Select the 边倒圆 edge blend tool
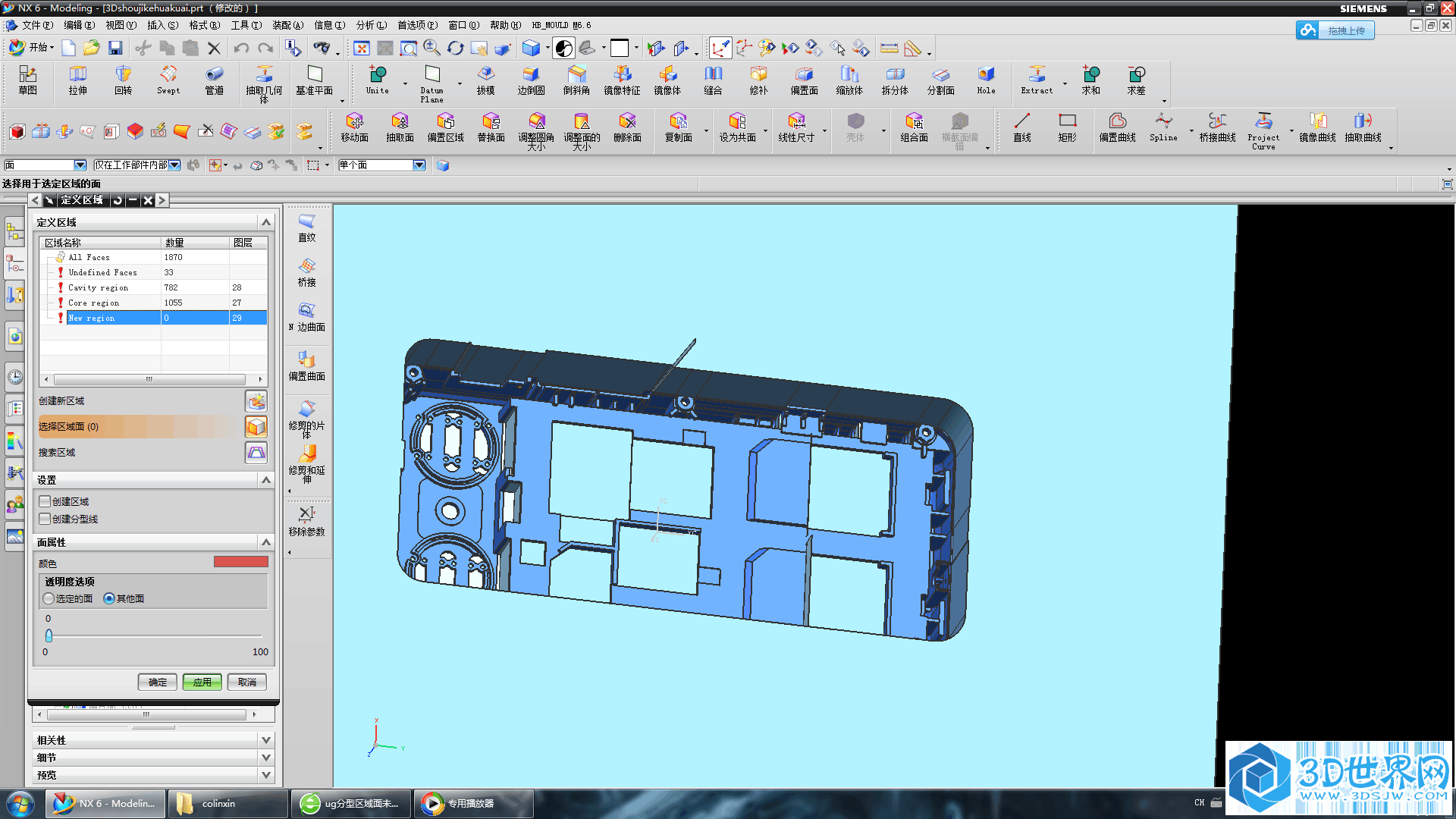This screenshot has width=1456, height=819. pyautogui.click(x=531, y=80)
